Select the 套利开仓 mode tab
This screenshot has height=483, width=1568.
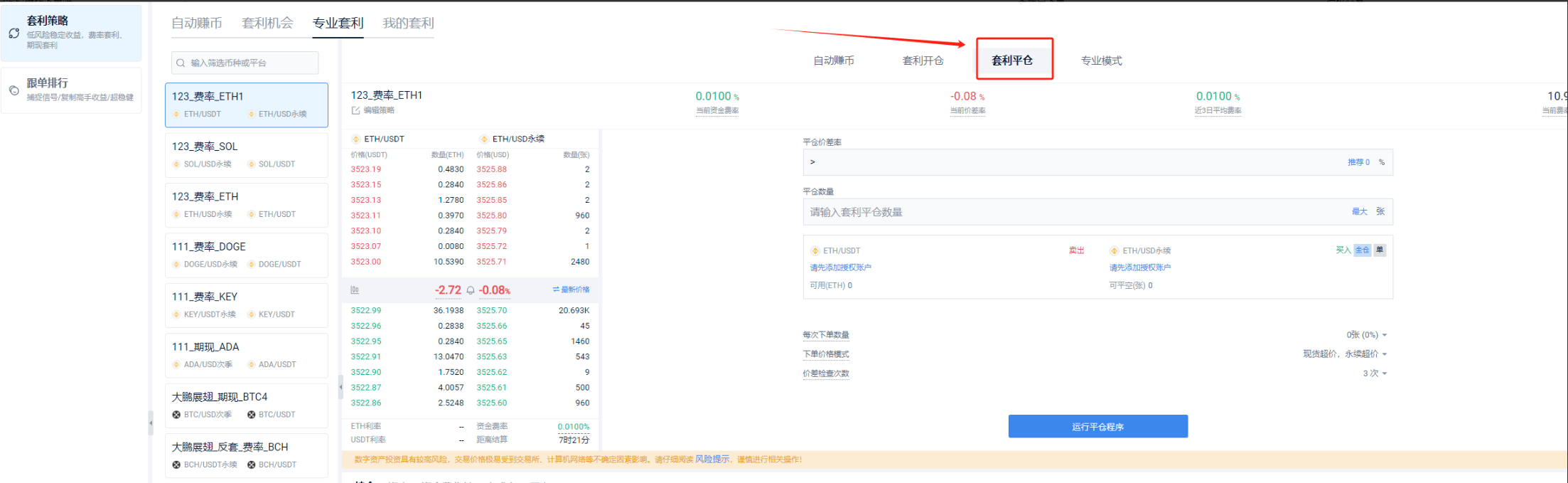tap(923, 60)
